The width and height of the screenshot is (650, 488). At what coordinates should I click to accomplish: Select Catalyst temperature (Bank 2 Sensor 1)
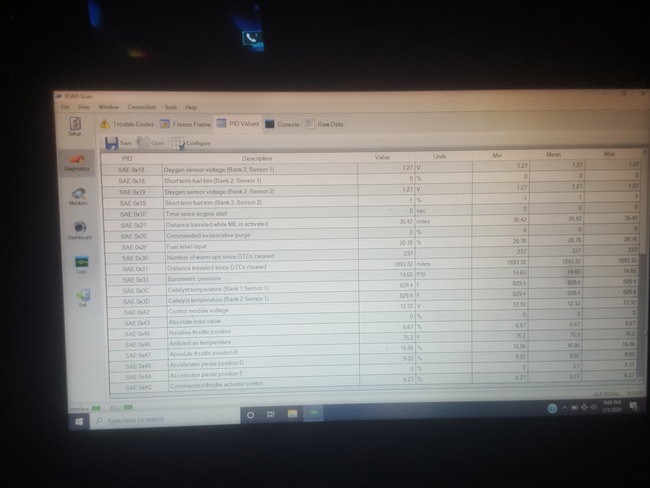tap(374, 297)
